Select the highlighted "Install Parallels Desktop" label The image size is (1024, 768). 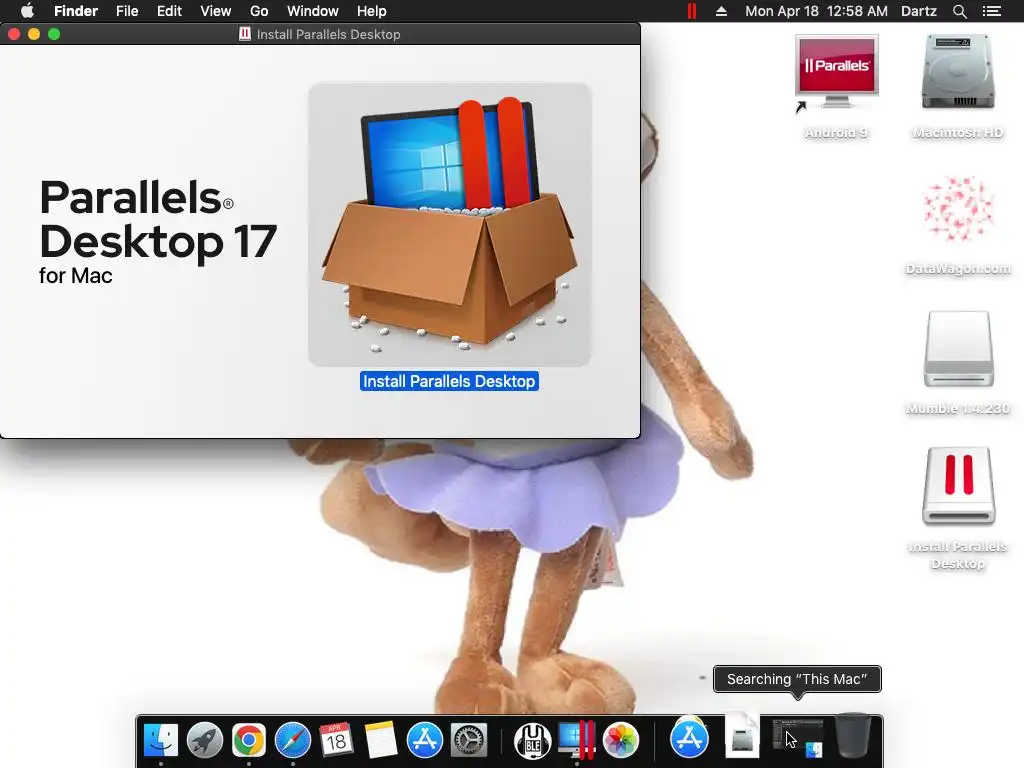point(449,381)
